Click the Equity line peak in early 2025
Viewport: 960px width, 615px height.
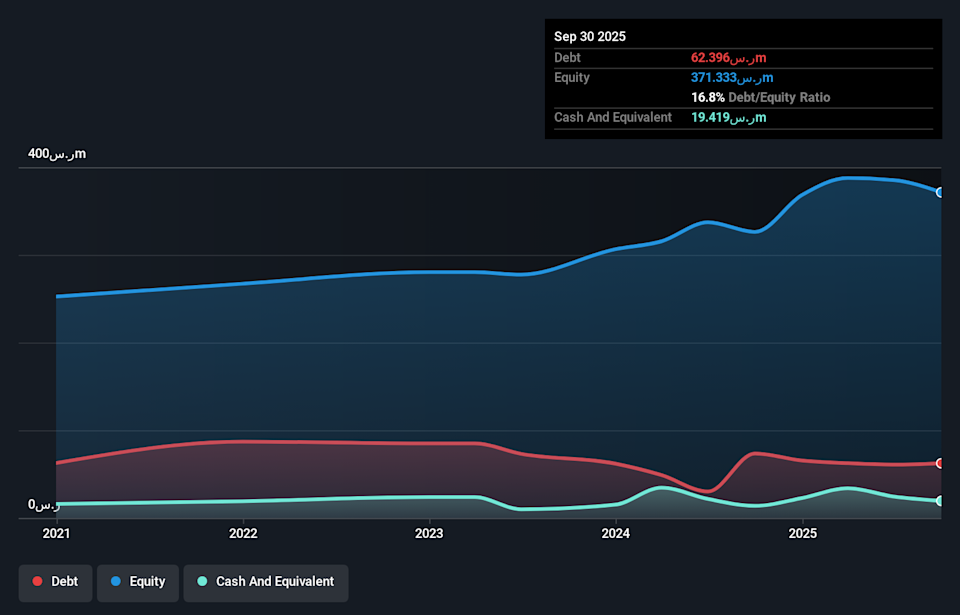point(850,178)
